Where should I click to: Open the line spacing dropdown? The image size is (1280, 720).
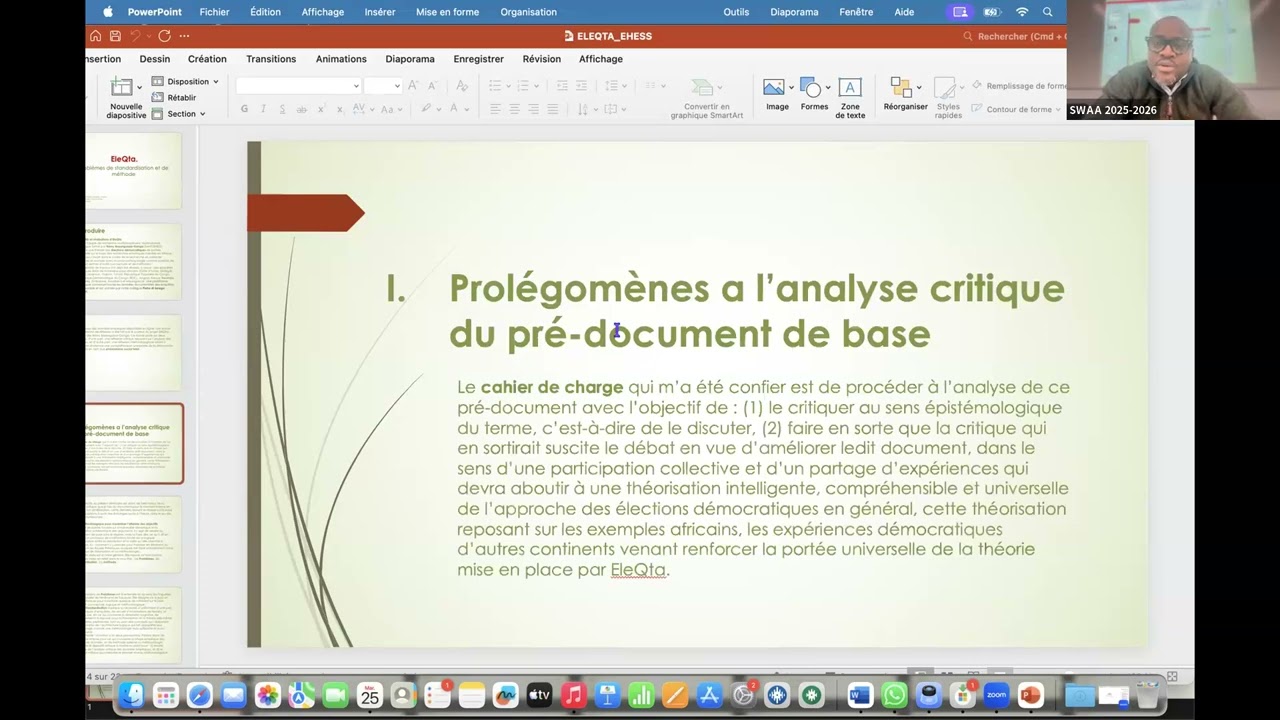(616, 86)
